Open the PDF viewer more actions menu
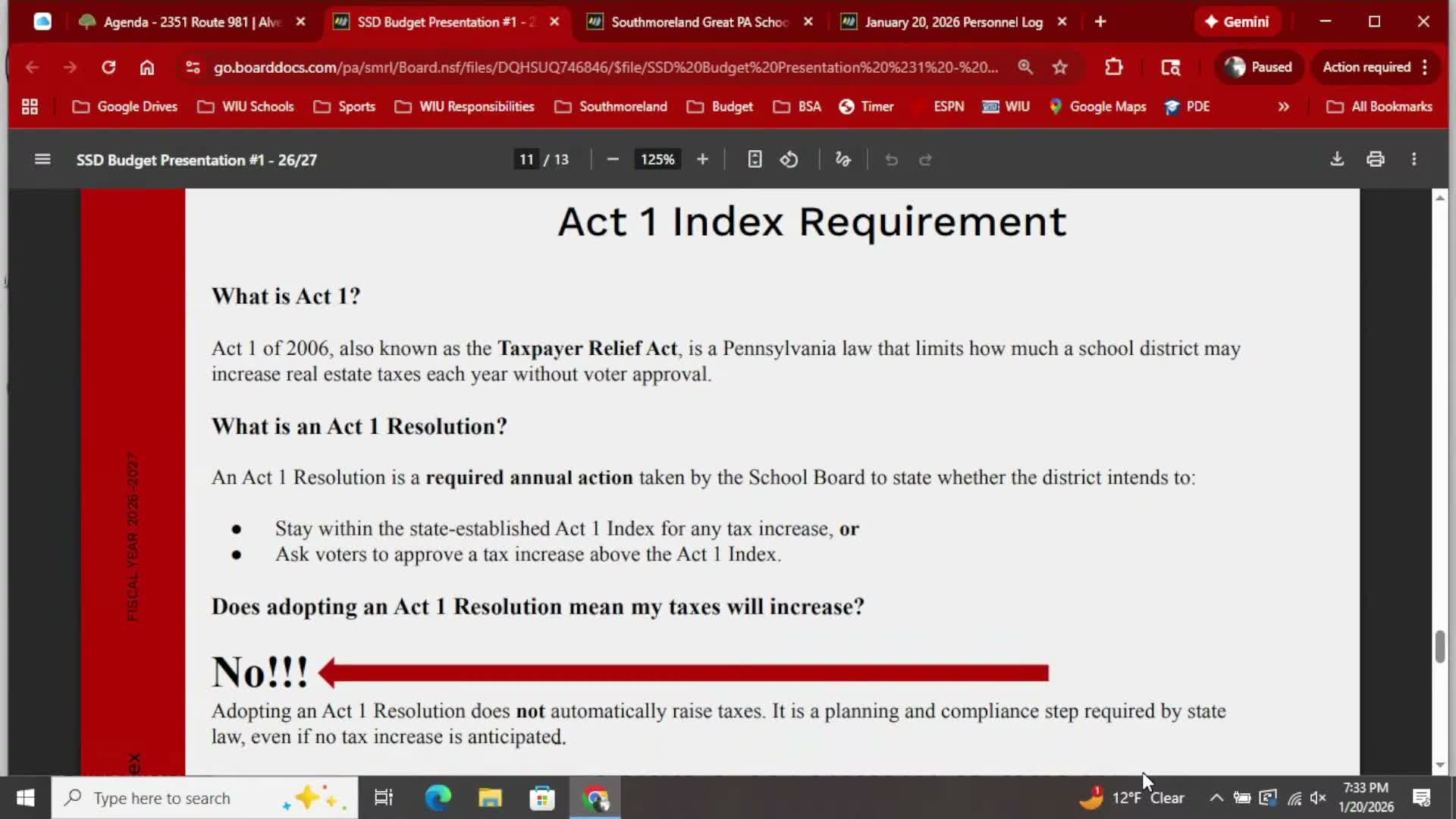 coord(1414,159)
